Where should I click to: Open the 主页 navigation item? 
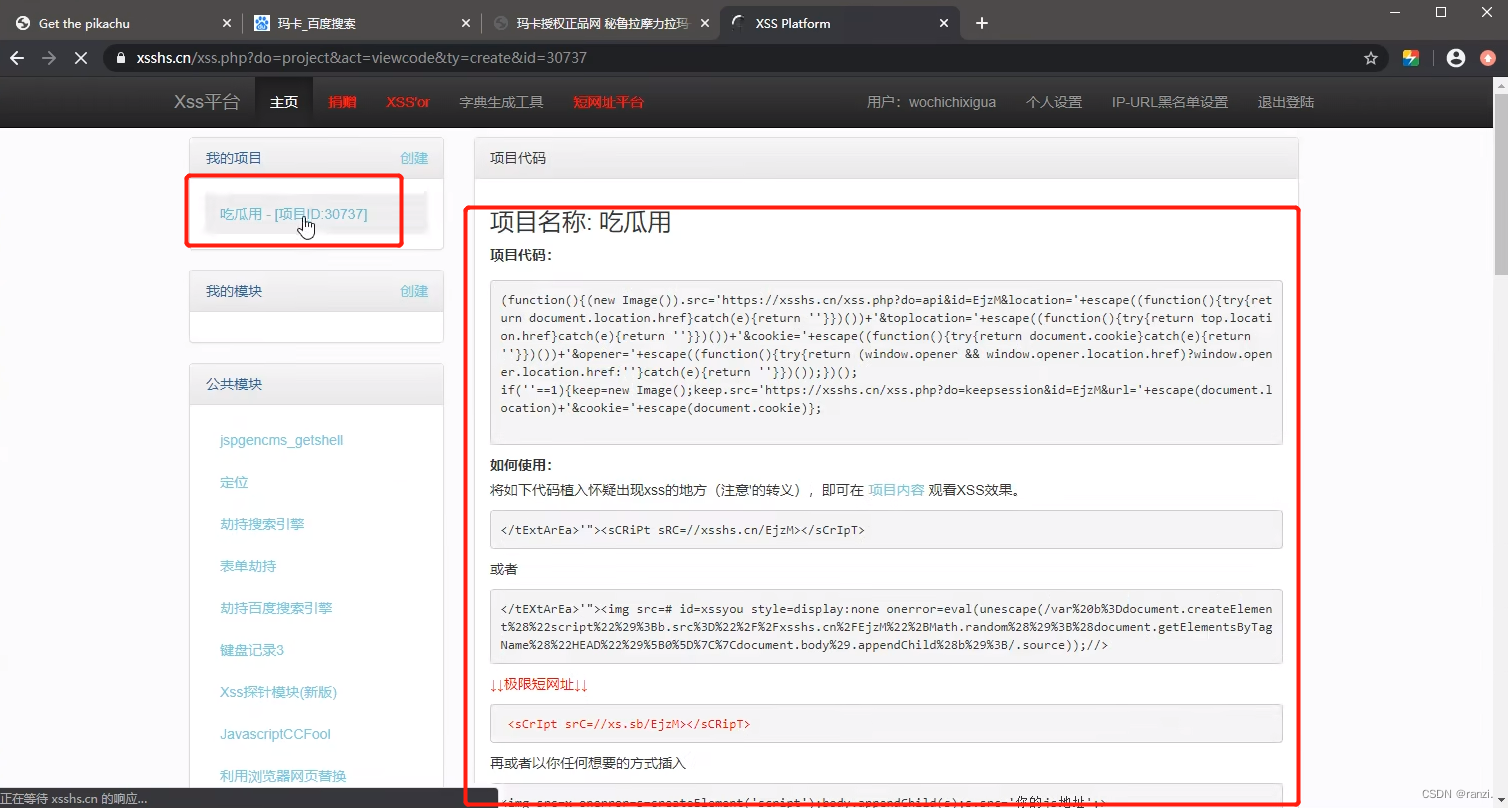pyautogui.click(x=284, y=102)
